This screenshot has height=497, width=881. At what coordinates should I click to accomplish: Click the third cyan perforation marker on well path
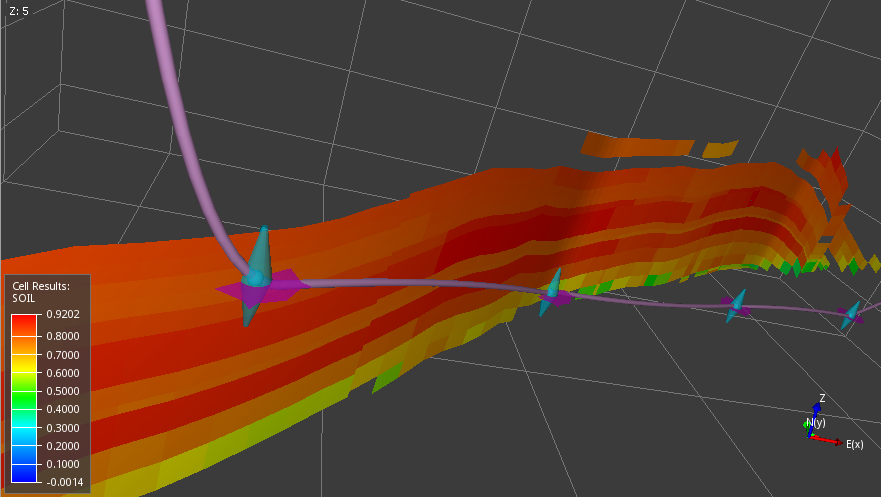tap(736, 305)
